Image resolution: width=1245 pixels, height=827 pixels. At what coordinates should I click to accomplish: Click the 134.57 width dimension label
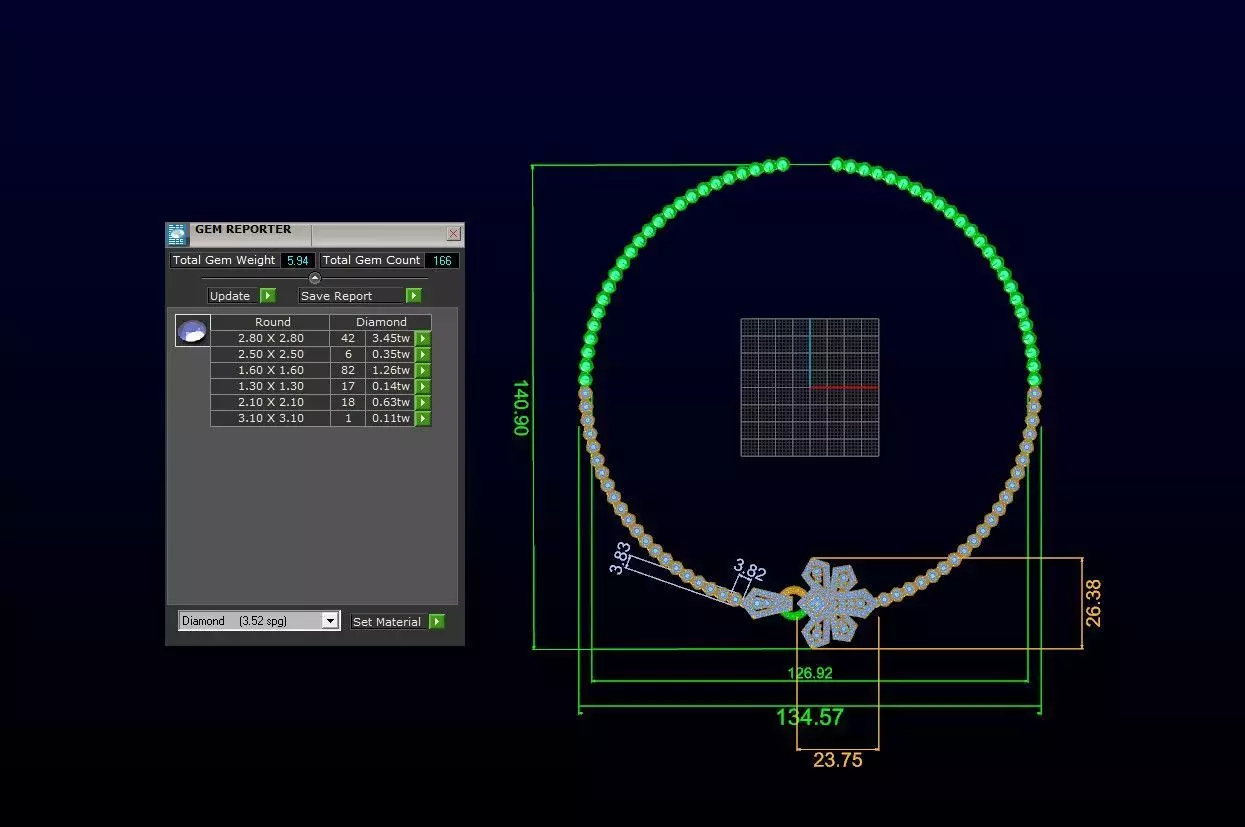810,717
